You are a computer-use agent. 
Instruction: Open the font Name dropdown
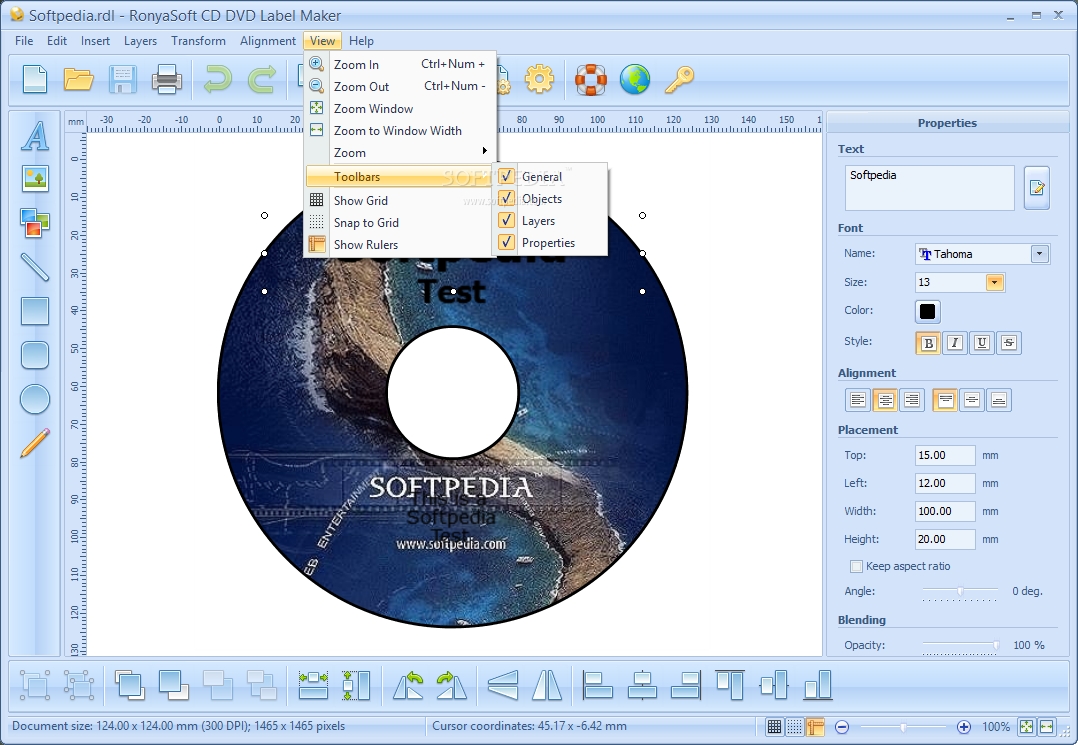tap(1040, 254)
